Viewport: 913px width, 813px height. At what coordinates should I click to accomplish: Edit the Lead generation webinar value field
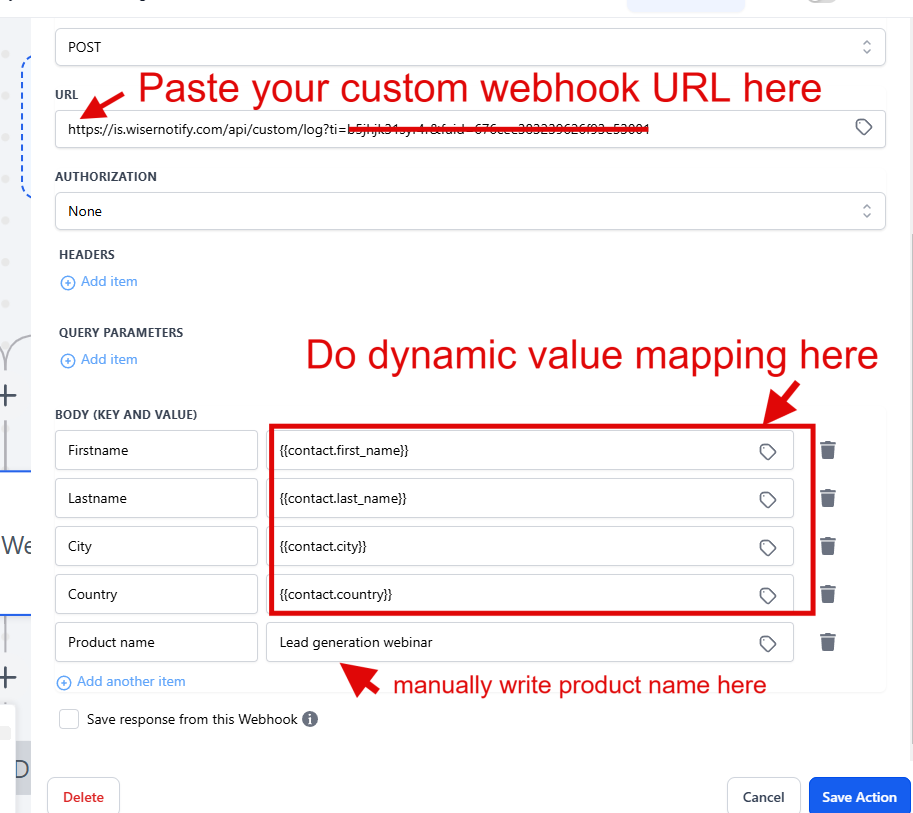coord(530,642)
